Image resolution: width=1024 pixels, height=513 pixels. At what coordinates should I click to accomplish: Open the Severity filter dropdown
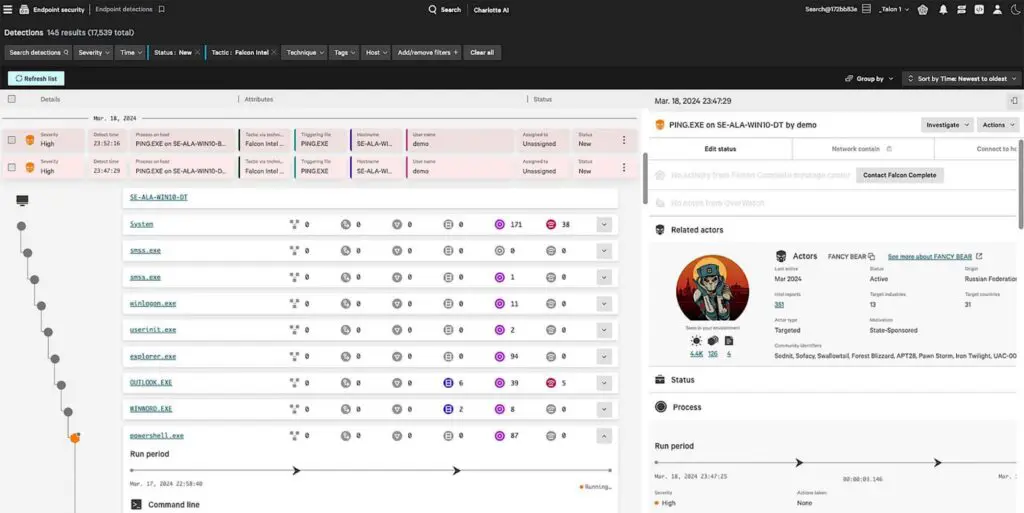click(94, 52)
